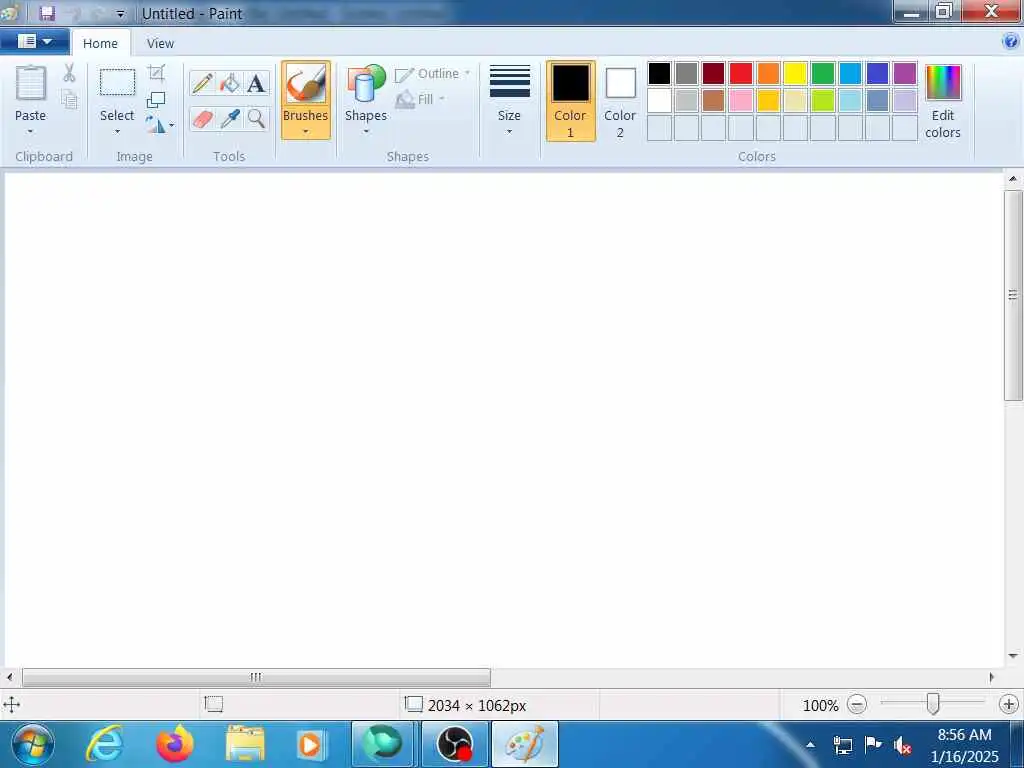Open the Paint file menu button
Screen dimensions: 1024x768
pyautogui.click(x=35, y=42)
